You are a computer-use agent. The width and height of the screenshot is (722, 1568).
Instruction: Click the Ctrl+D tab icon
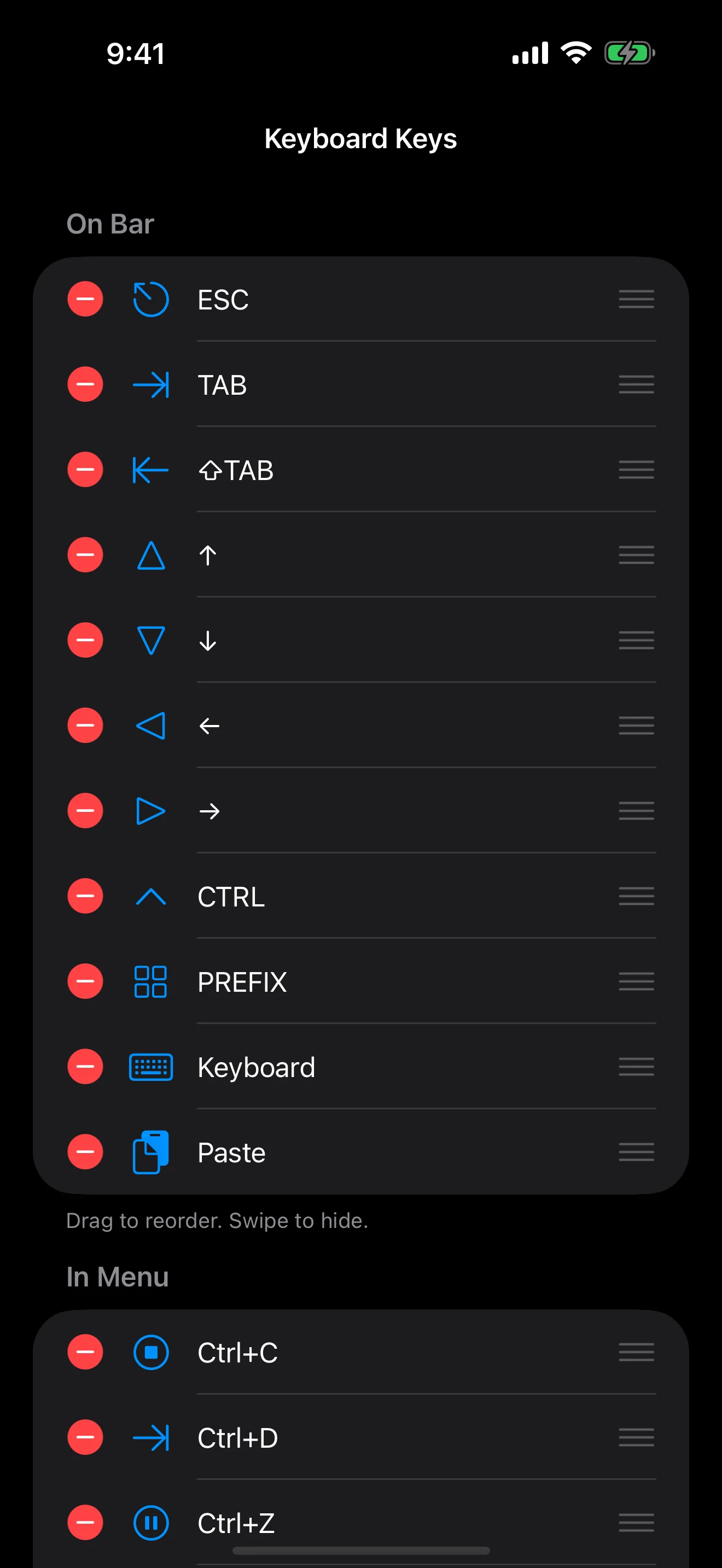(150, 1438)
